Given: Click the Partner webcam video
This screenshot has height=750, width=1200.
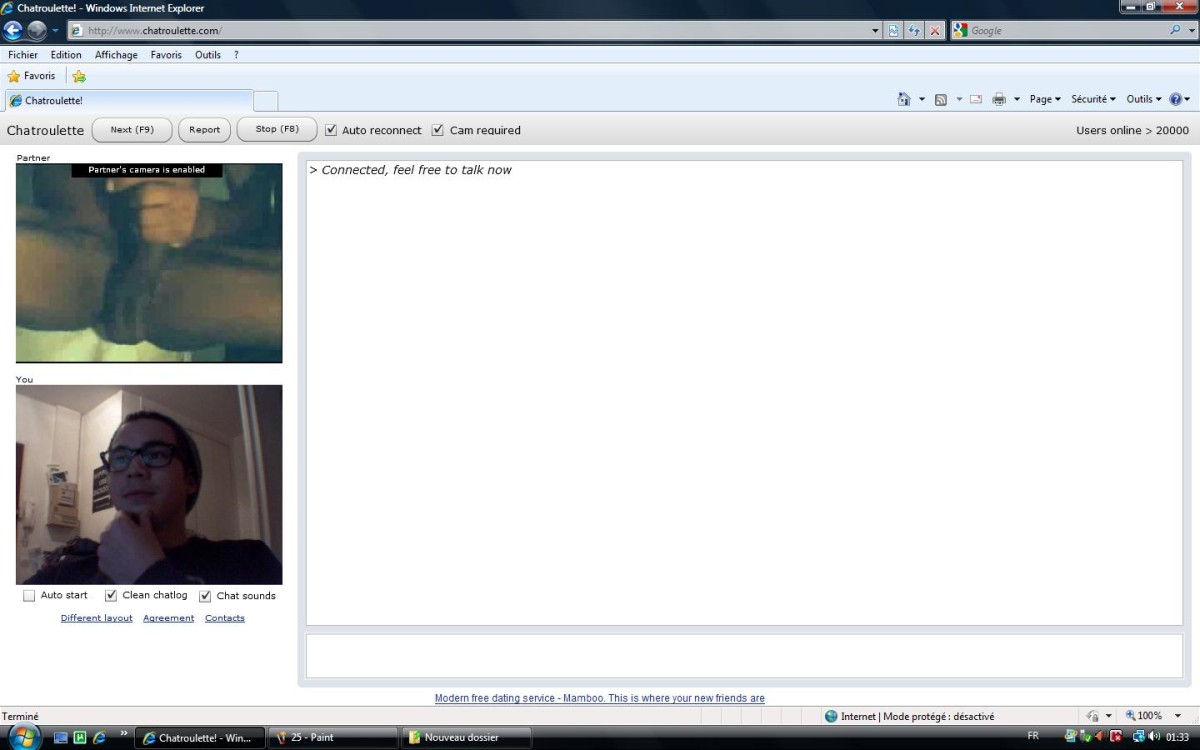Looking at the screenshot, I should pyautogui.click(x=149, y=263).
